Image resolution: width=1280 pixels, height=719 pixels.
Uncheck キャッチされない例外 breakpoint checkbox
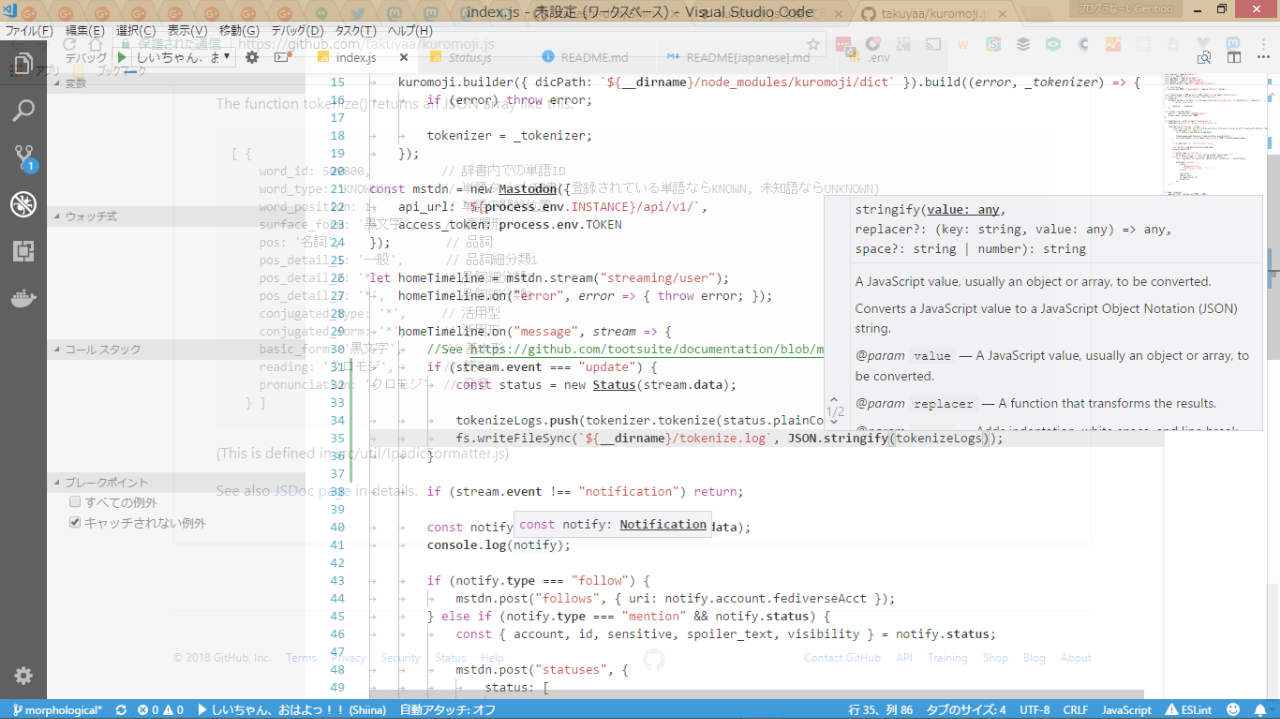pos(75,522)
